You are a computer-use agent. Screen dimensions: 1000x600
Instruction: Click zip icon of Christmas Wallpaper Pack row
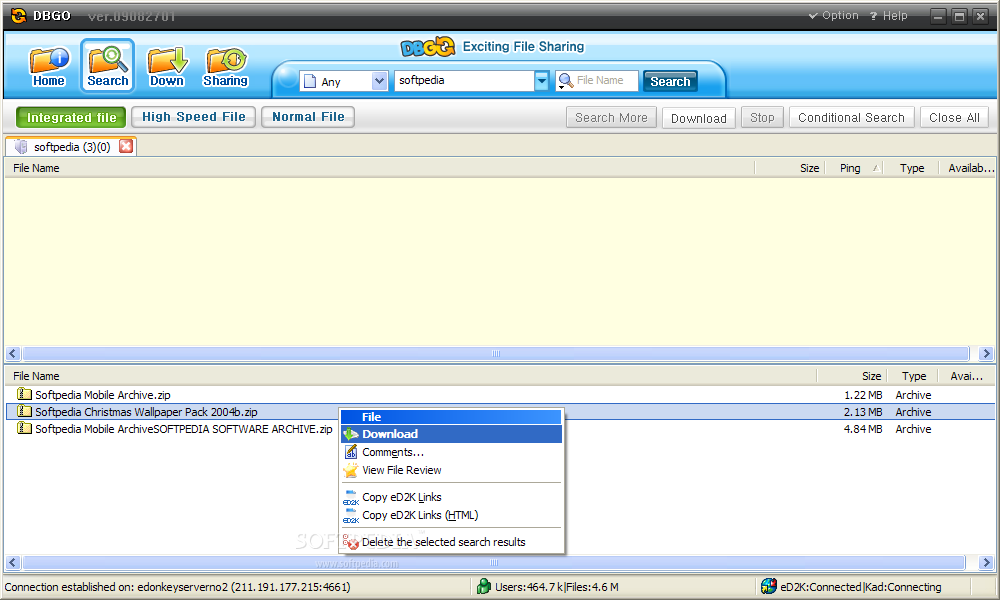24,411
